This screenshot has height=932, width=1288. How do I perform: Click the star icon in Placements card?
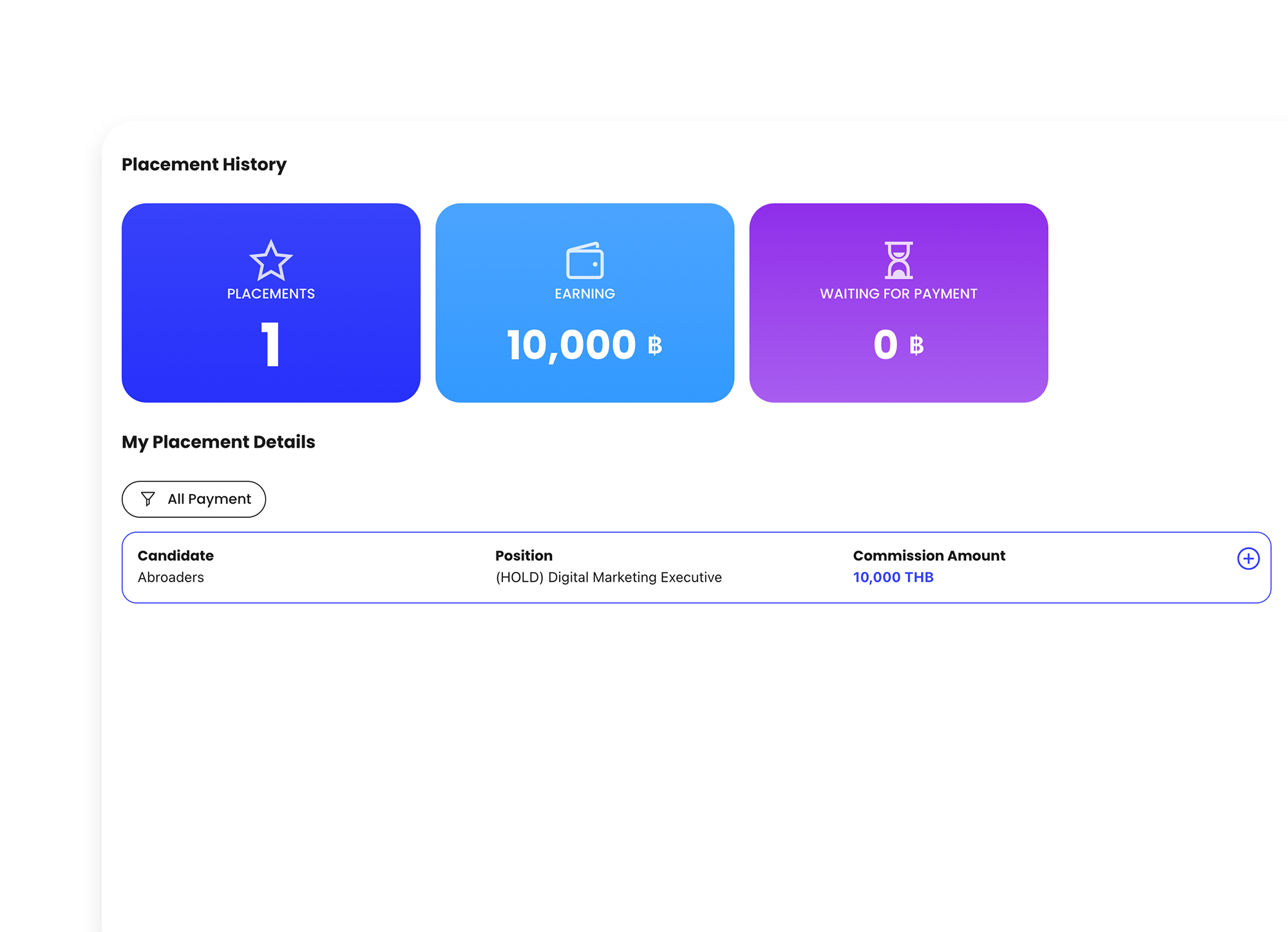[x=270, y=260]
